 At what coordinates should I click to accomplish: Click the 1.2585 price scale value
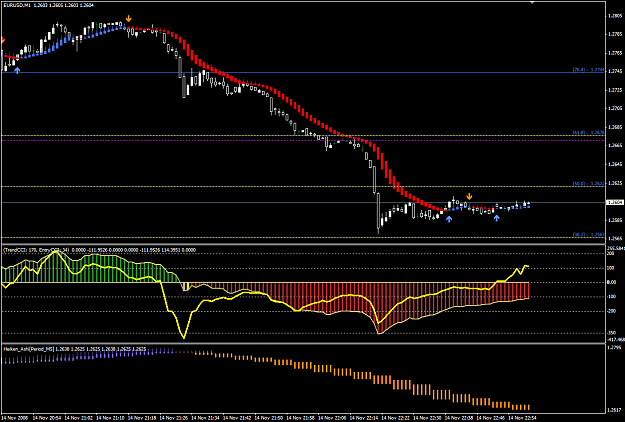tap(615, 220)
